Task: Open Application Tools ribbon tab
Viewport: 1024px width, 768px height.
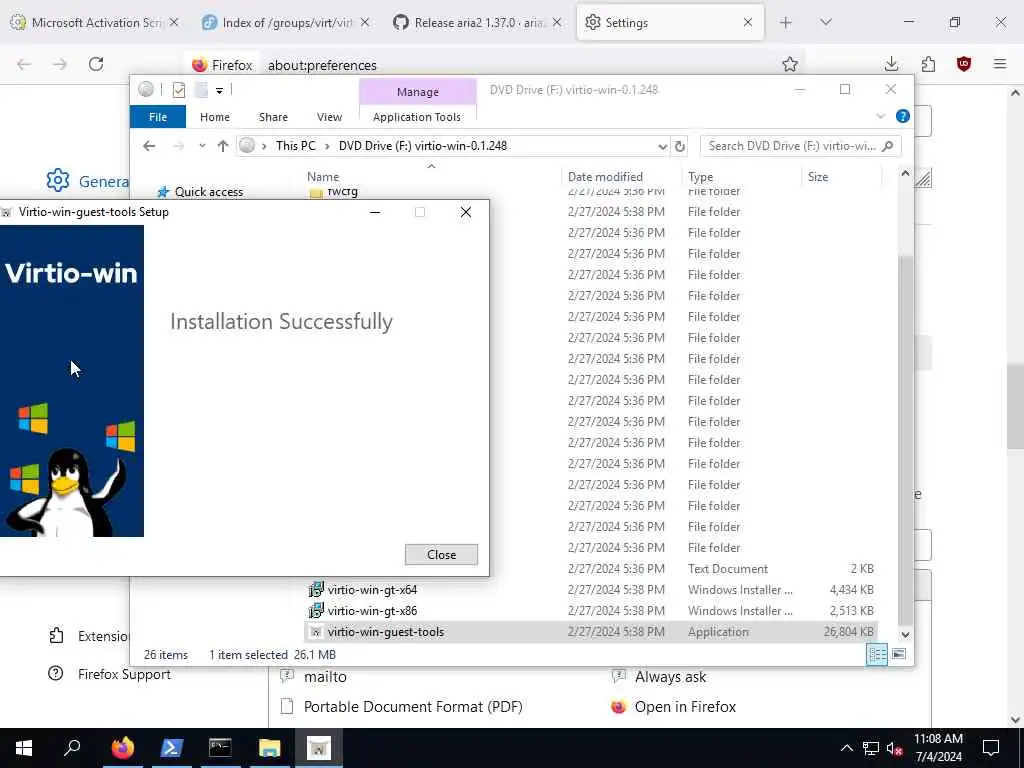Action: tap(417, 117)
